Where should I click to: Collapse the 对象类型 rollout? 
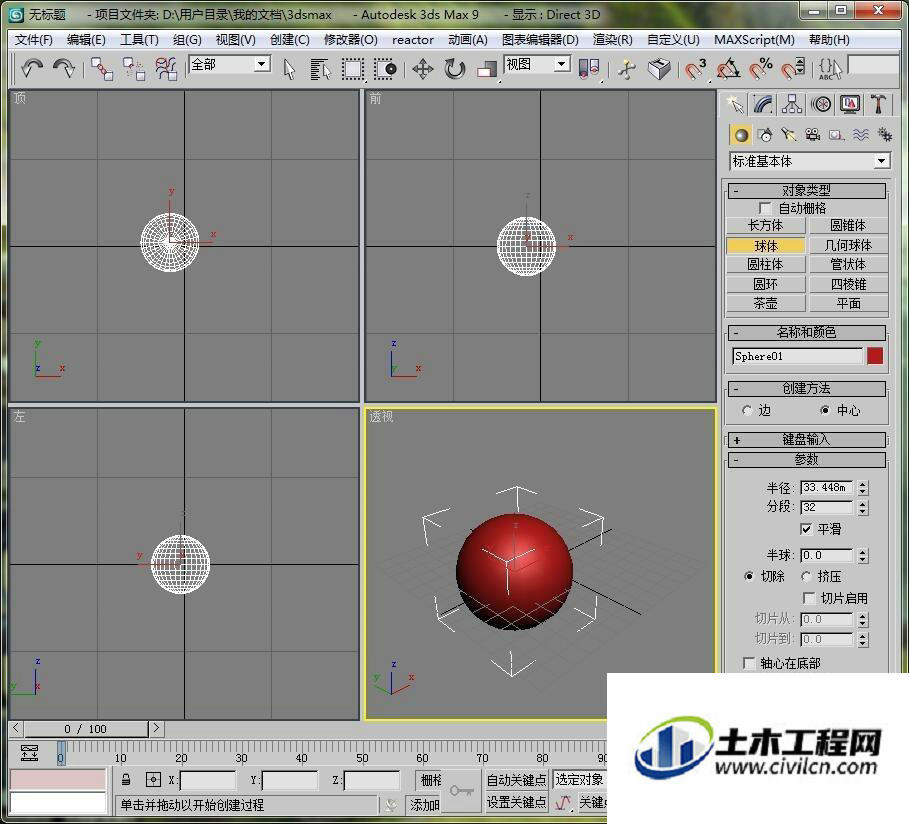click(x=806, y=190)
